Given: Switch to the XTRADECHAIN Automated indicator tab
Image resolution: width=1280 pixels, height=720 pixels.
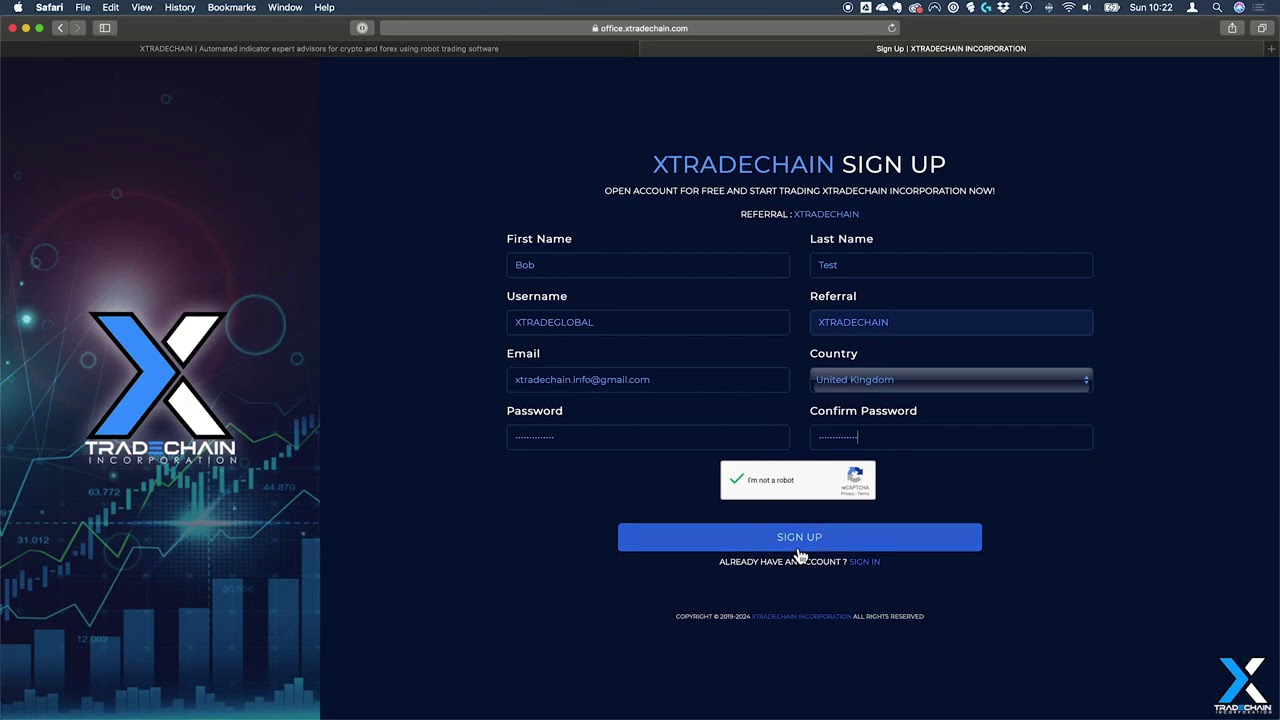Looking at the screenshot, I should point(319,48).
